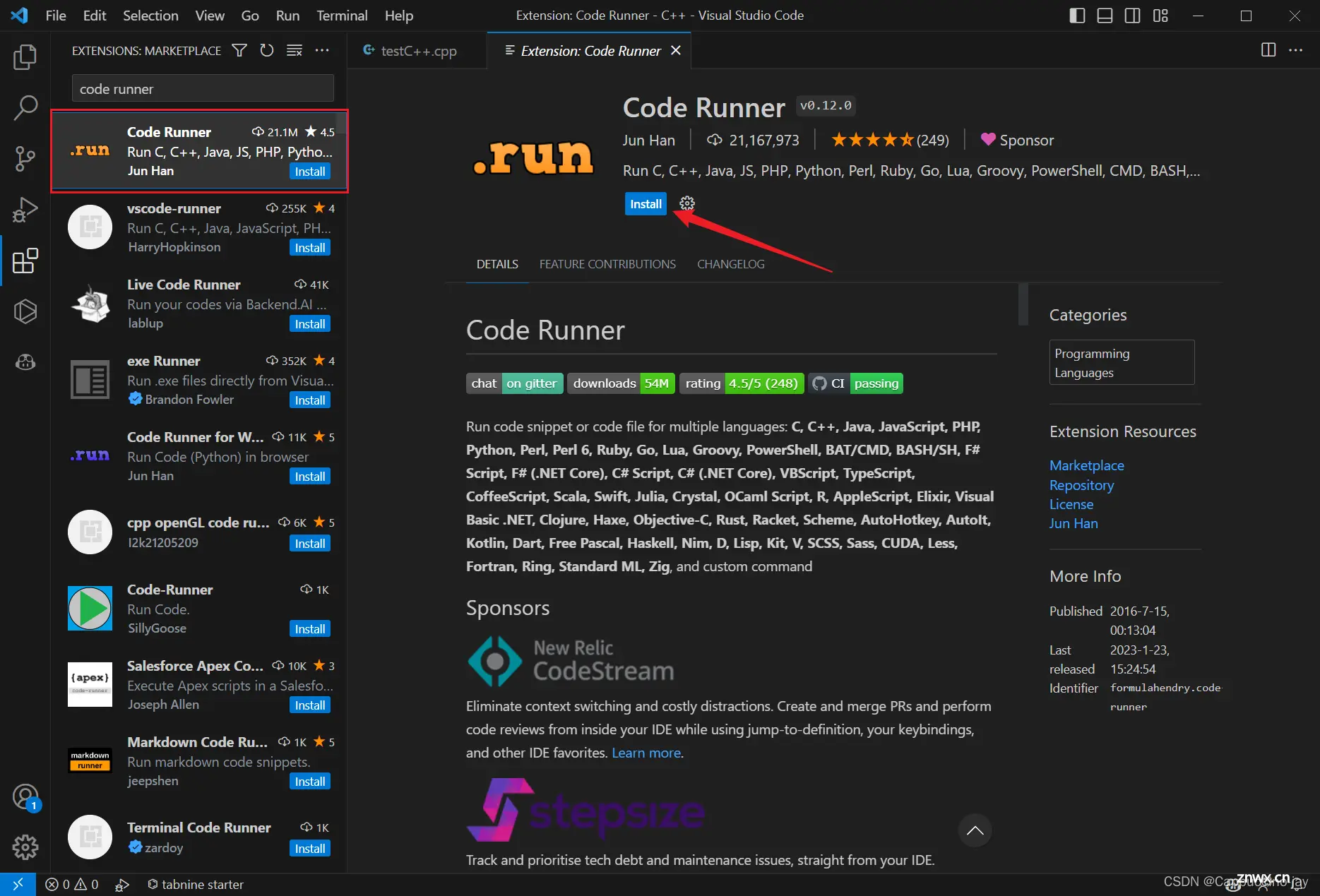This screenshot has width=1320, height=896.
Task: Refresh the extensions list
Action: (266, 50)
